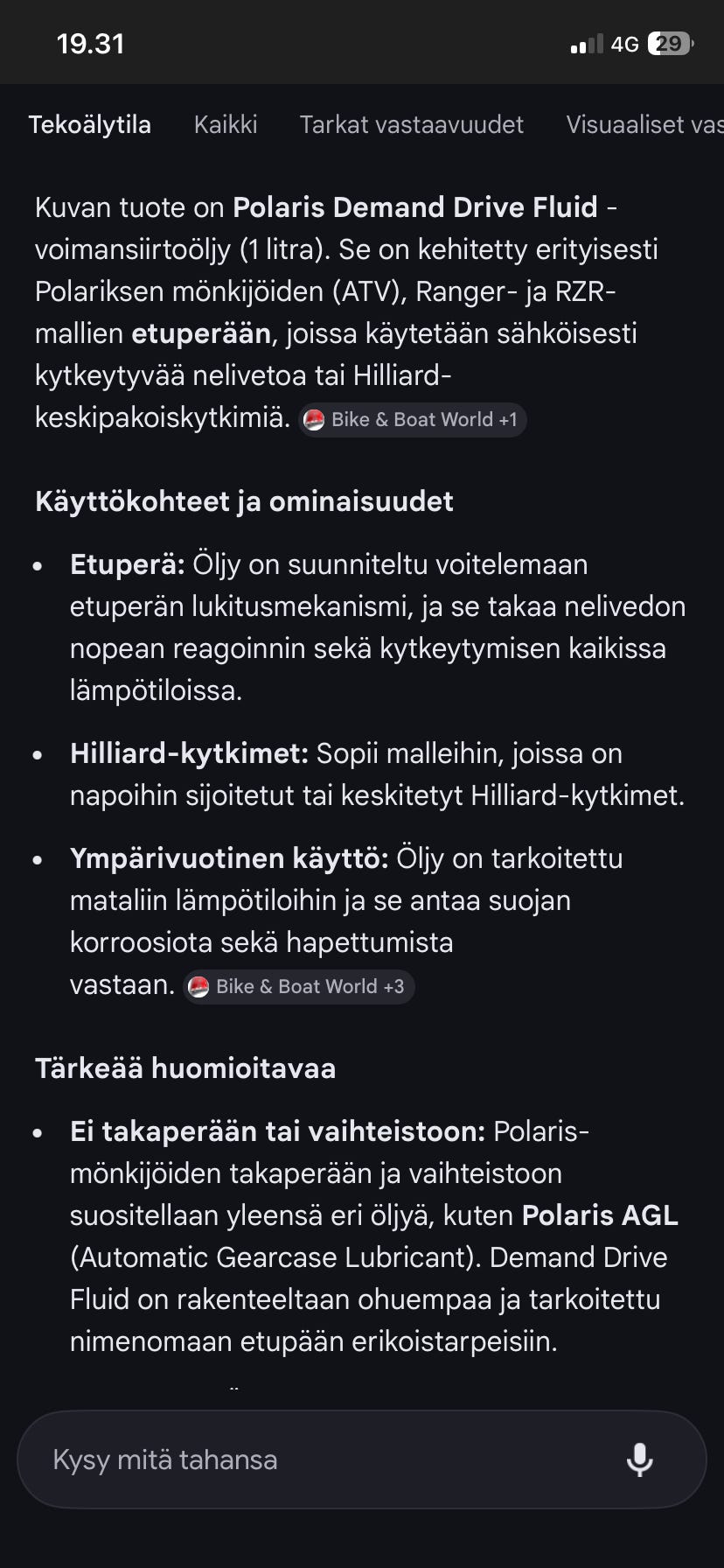Return to the Tekoälytila tab
Image resolution: width=724 pixels, height=1568 pixels.
click(x=90, y=124)
